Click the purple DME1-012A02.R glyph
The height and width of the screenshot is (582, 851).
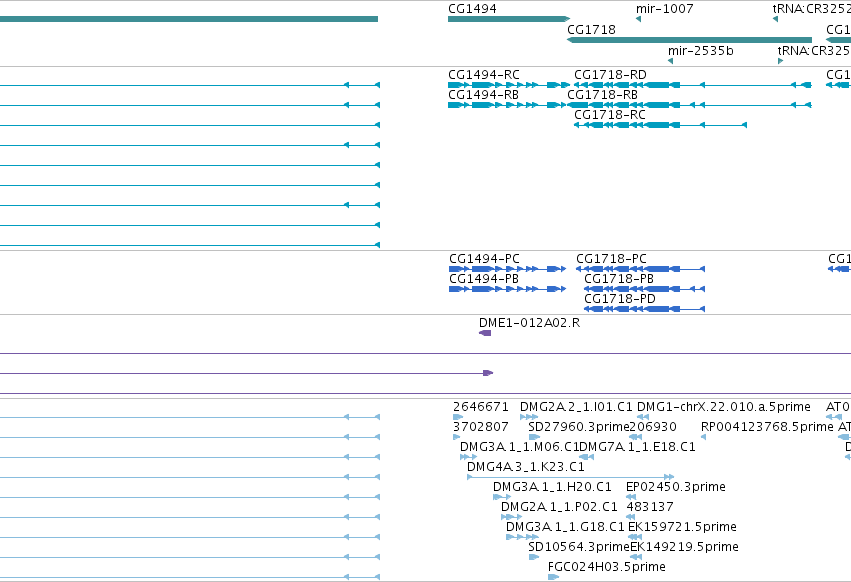(x=485, y=333)
